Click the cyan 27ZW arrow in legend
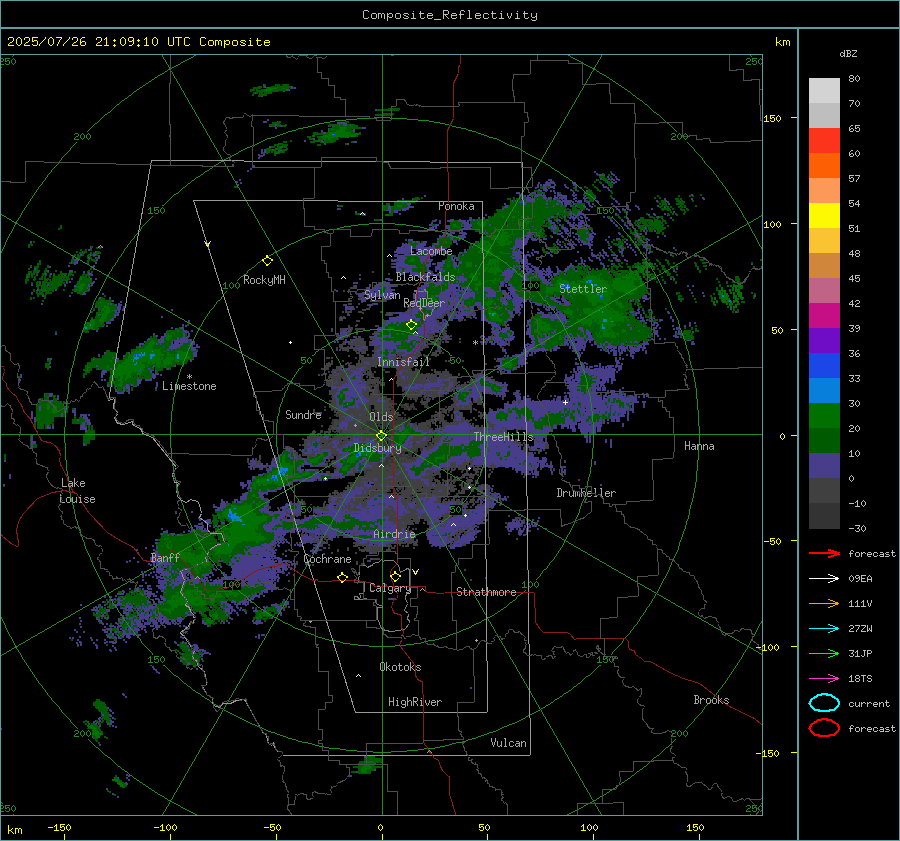The image size is (900, 841). [824, 628]
